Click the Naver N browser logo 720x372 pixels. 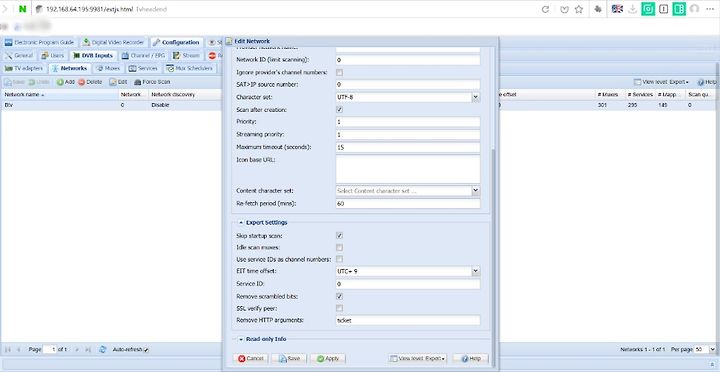tap(22, 9)
